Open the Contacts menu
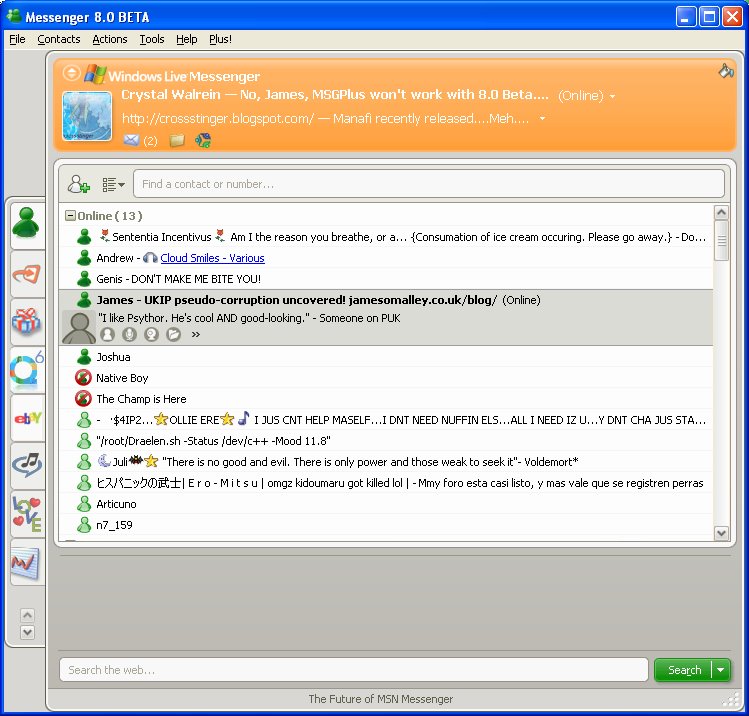Viewport: 749px width, 716px height. 59,39
